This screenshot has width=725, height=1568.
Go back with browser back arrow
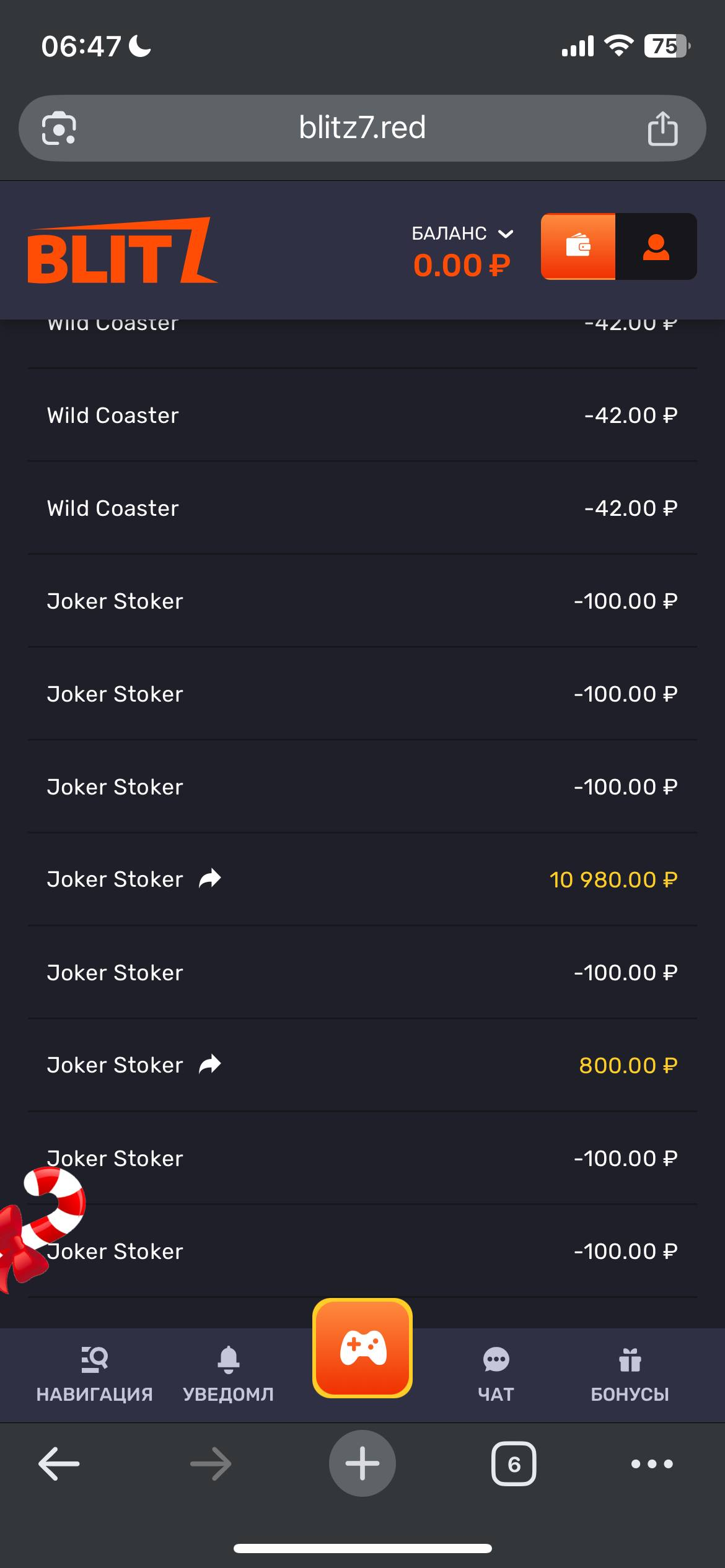tap(59, 1464)
